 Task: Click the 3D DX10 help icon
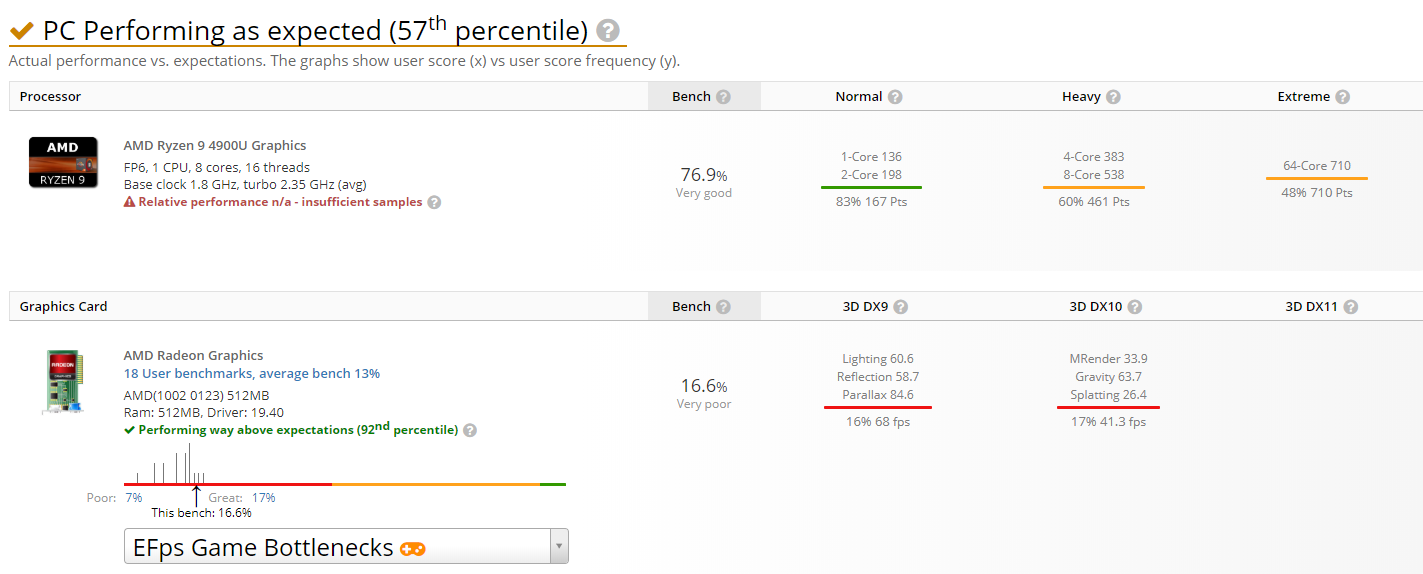point(1134,307)
